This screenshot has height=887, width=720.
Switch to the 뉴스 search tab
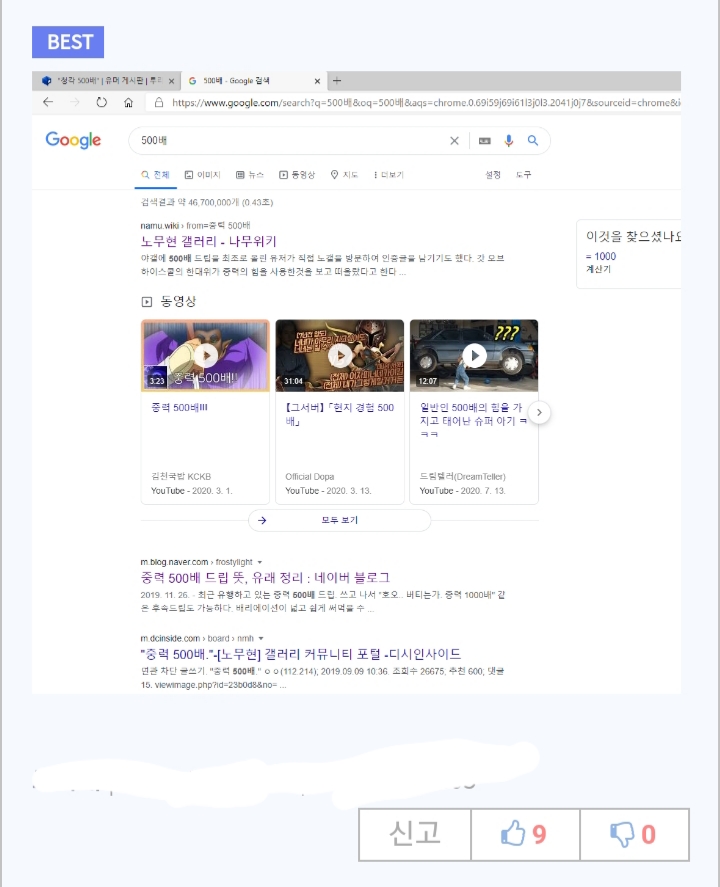click(250, 175)
